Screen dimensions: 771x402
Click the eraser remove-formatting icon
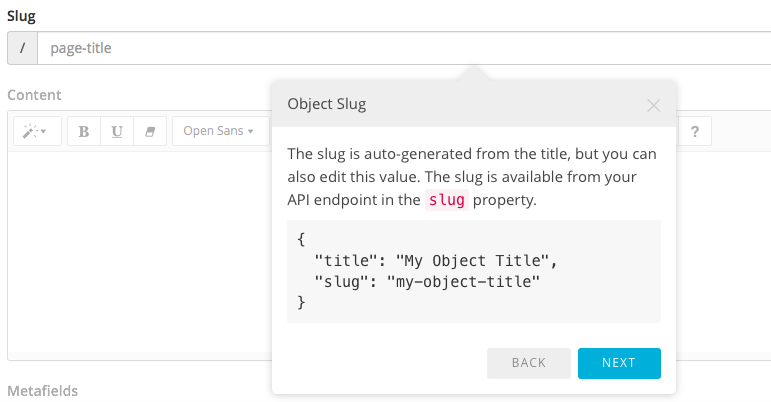[x=150, y=131]
